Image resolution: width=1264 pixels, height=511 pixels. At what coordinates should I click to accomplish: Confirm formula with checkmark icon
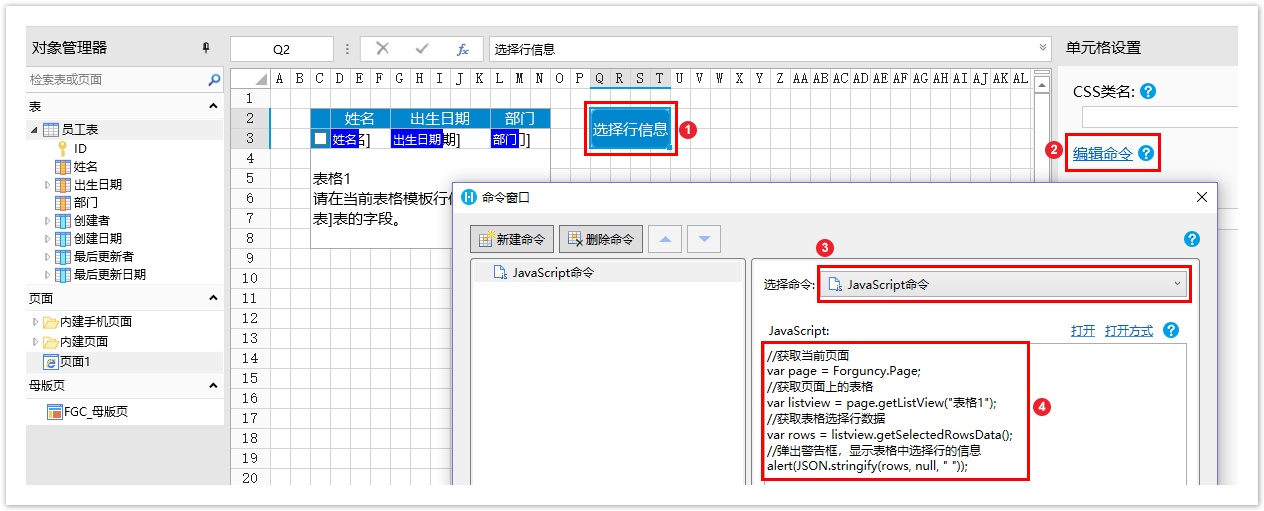point(422,49)
